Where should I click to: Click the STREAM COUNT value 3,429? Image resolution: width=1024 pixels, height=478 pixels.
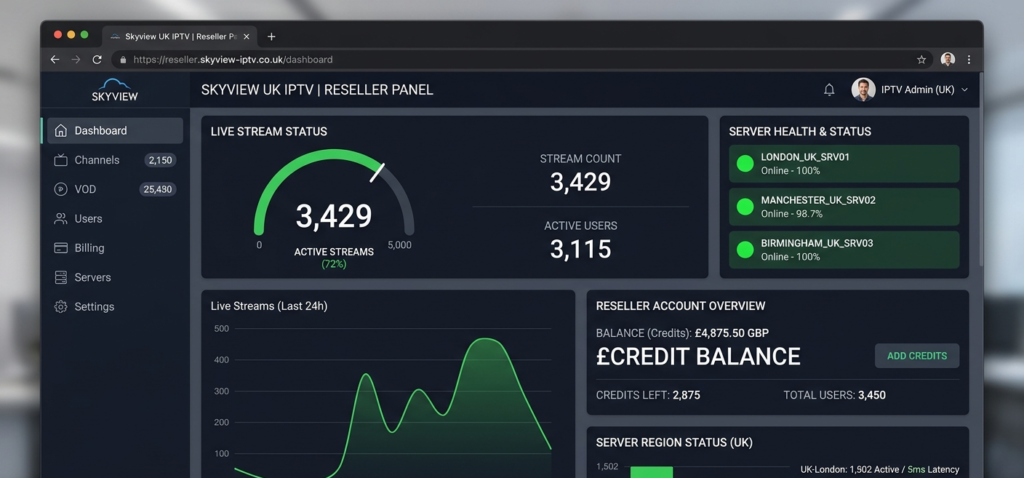pyautogui.click(x=580, y=182)
